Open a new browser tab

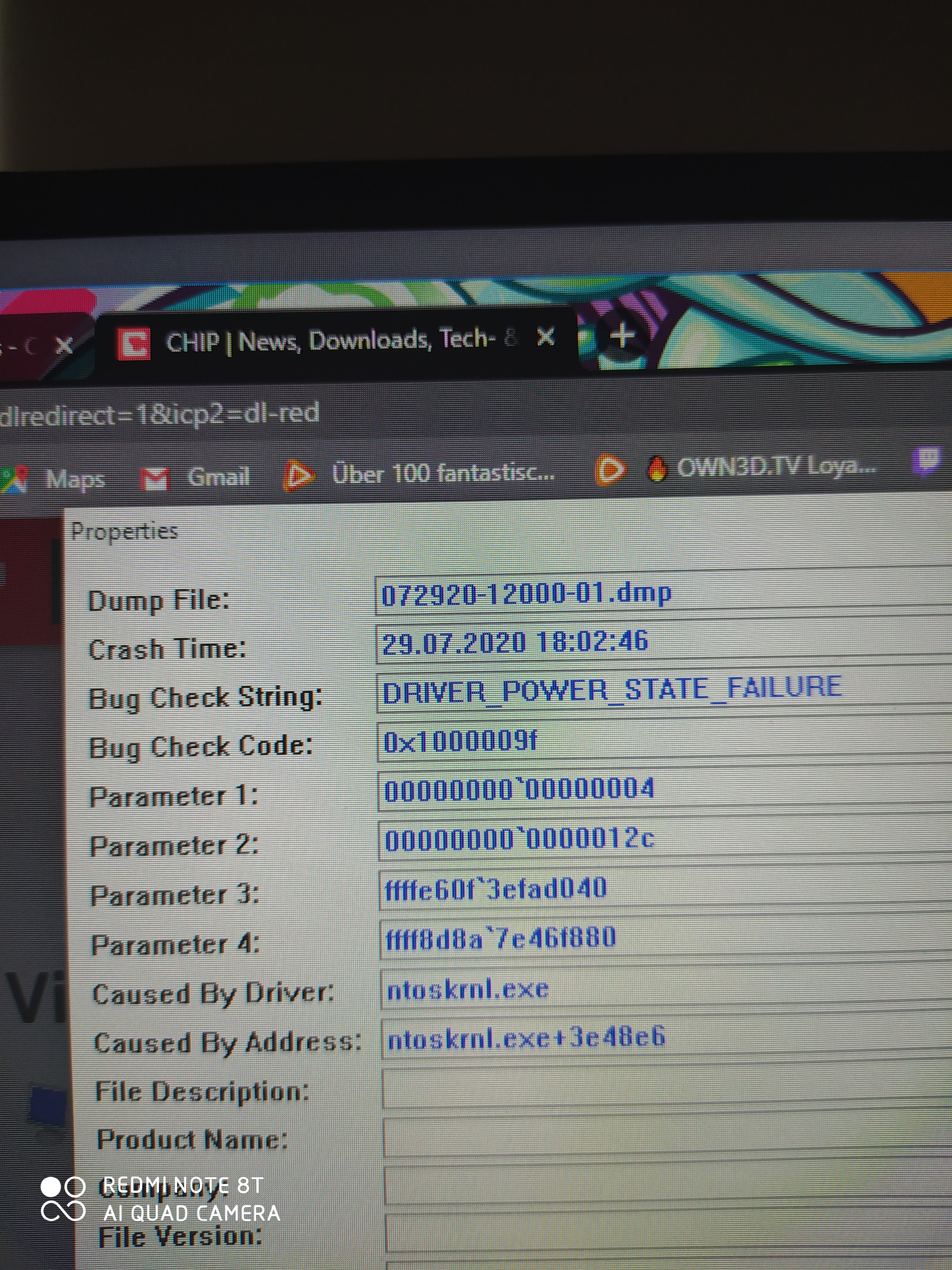pyautogui.click(x=623, y=335)
